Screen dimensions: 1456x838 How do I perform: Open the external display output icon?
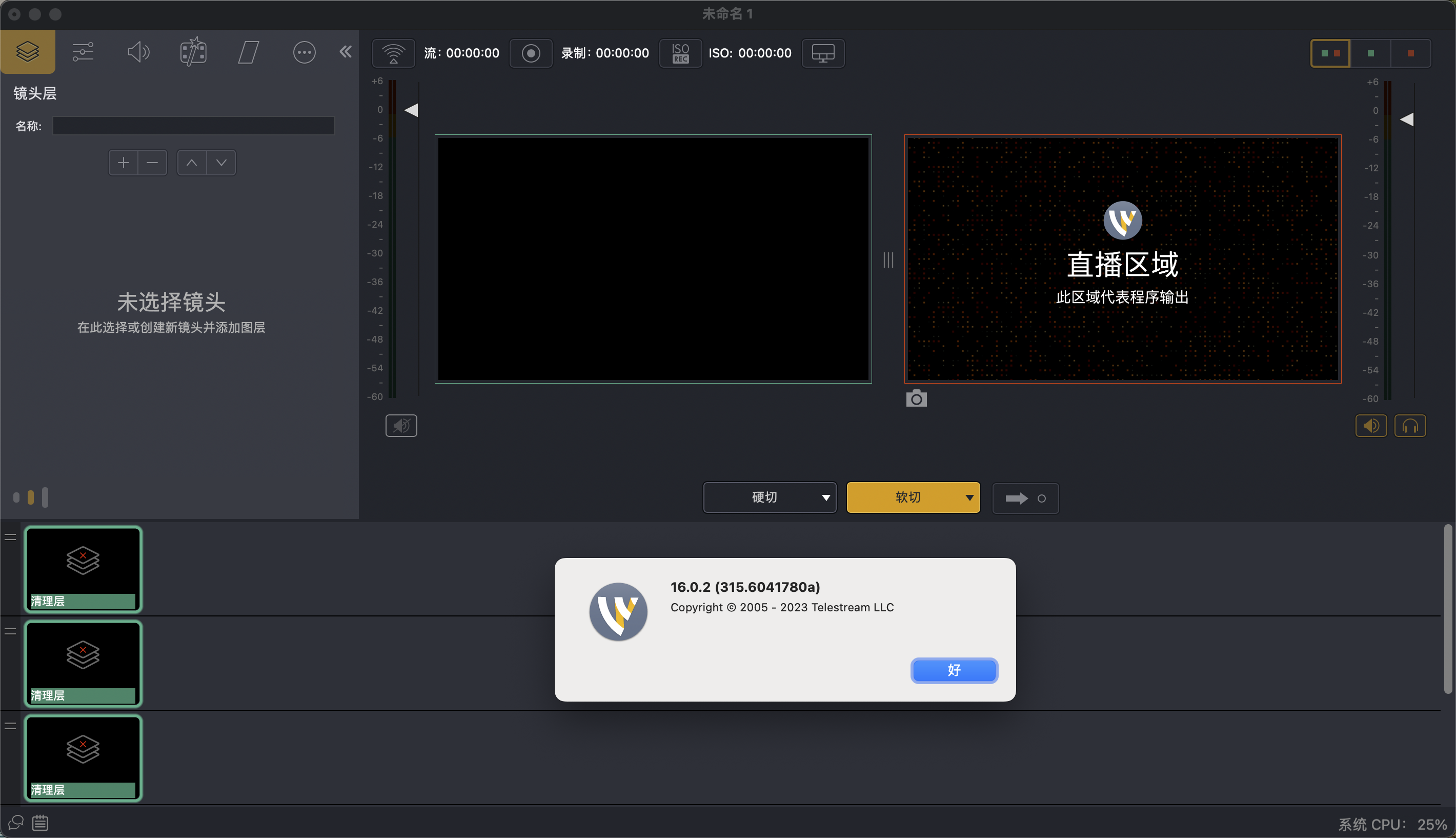tap(823, 53)
